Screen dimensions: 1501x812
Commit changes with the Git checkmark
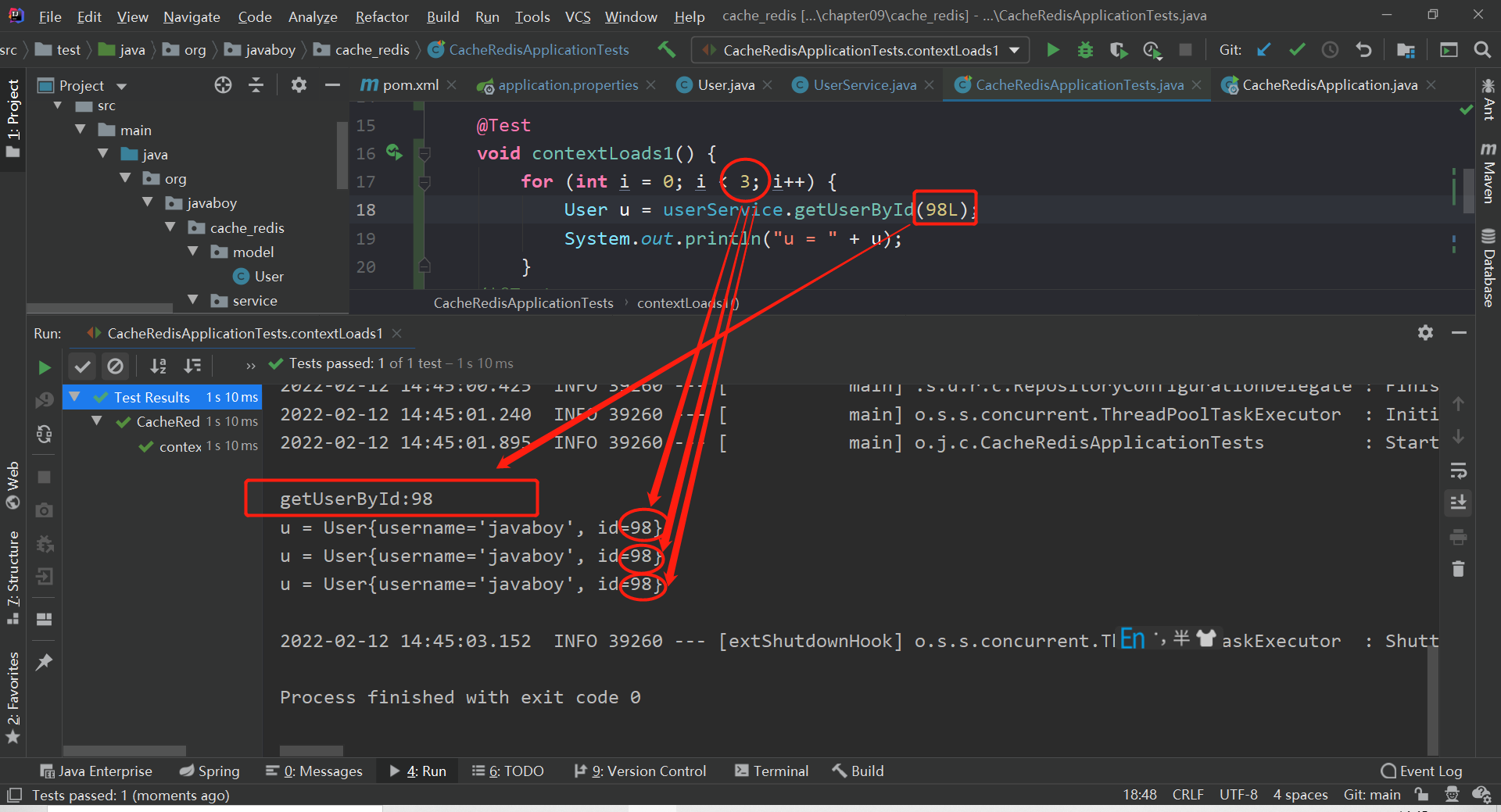click(1297, 50)
